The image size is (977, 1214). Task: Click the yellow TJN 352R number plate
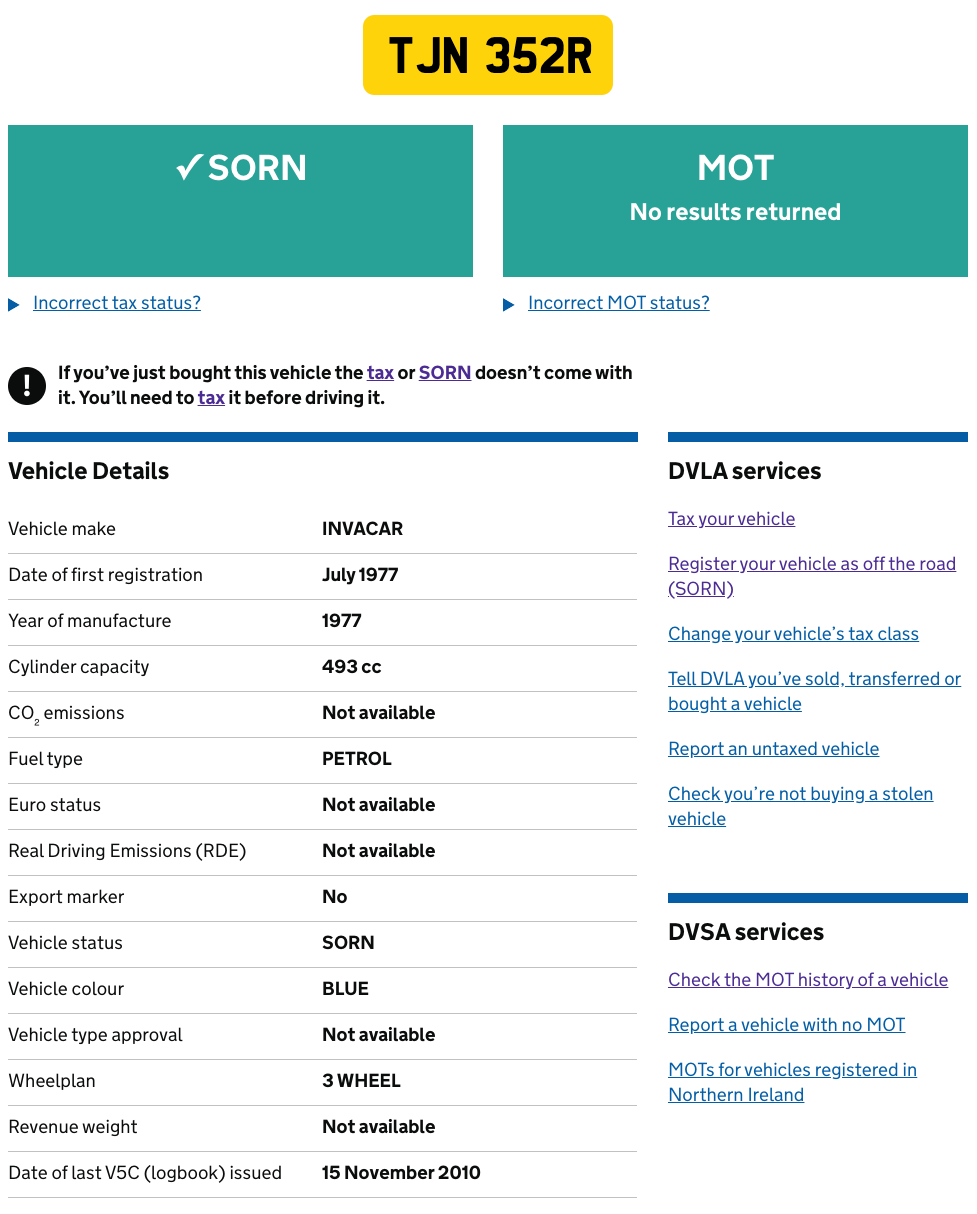[x=488, y=55]
